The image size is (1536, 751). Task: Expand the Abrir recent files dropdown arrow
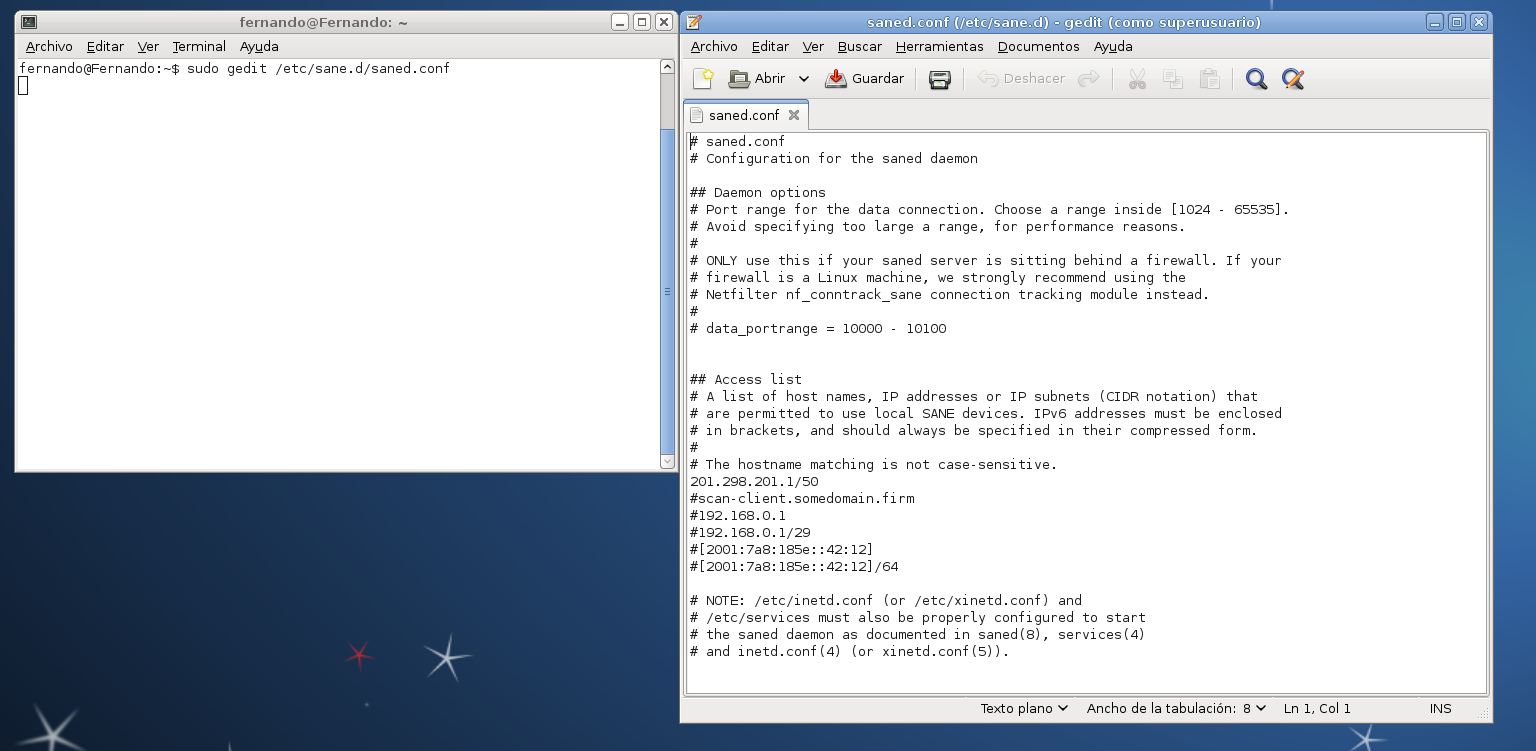pos(803,79)
